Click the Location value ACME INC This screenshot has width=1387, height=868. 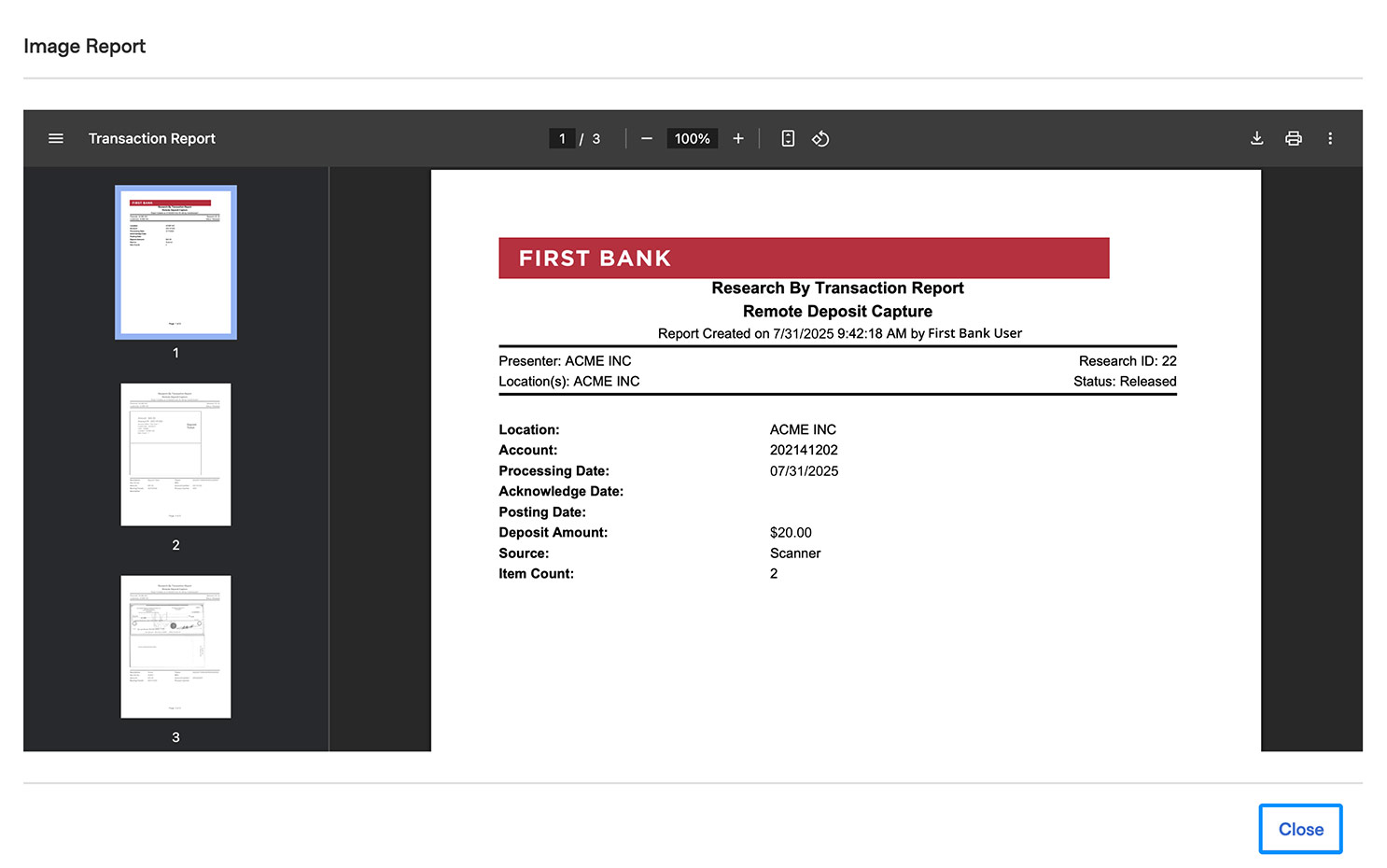(x=803, y=430)
